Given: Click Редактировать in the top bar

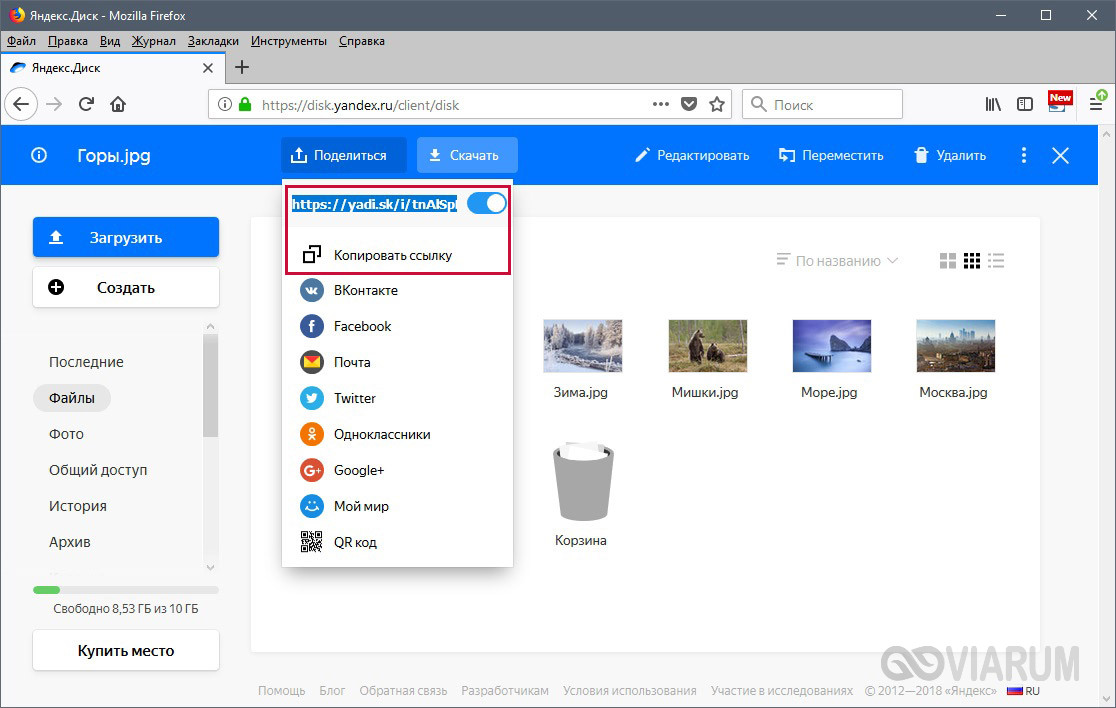Looking at the screenshot, I should point(692,155).
